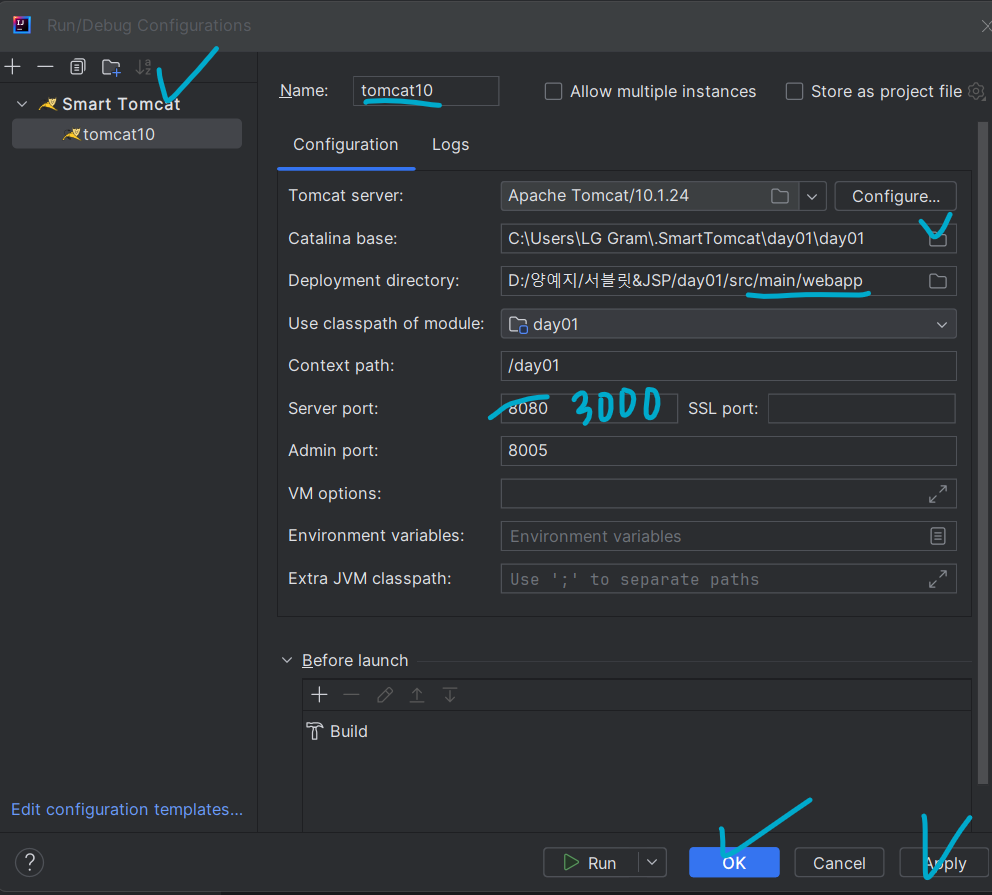Click the IntelliJ IDEA logo icon
Image resolution: width=992 pixels, height=895 pixels.
tap(22, 25)
